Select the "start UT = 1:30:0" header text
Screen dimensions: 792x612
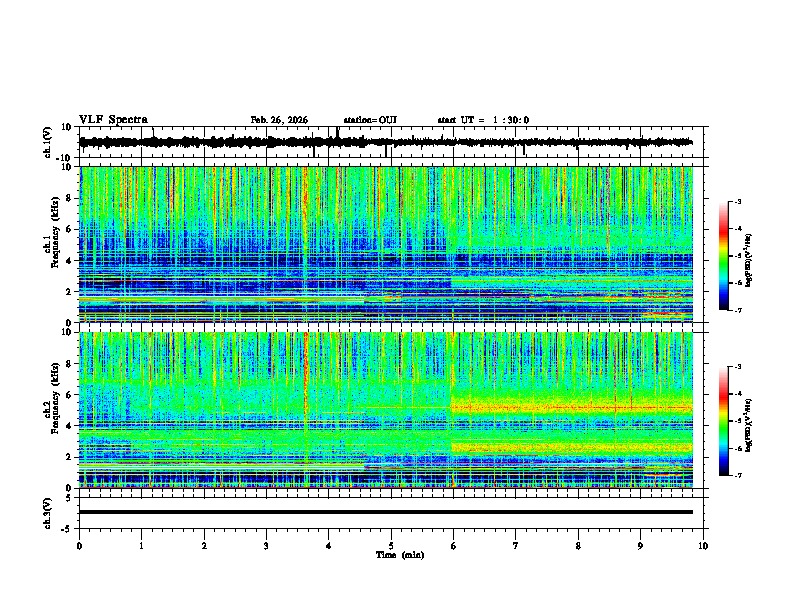click(x=483, y=120)
